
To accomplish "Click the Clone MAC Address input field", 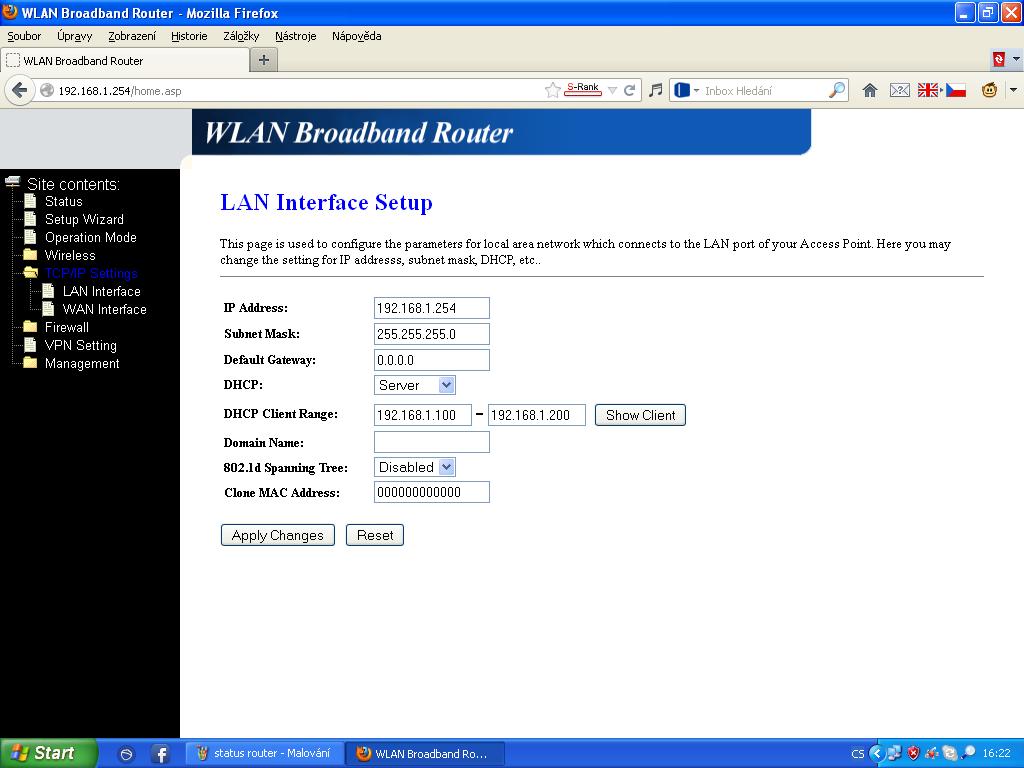I will click(431, 492).
